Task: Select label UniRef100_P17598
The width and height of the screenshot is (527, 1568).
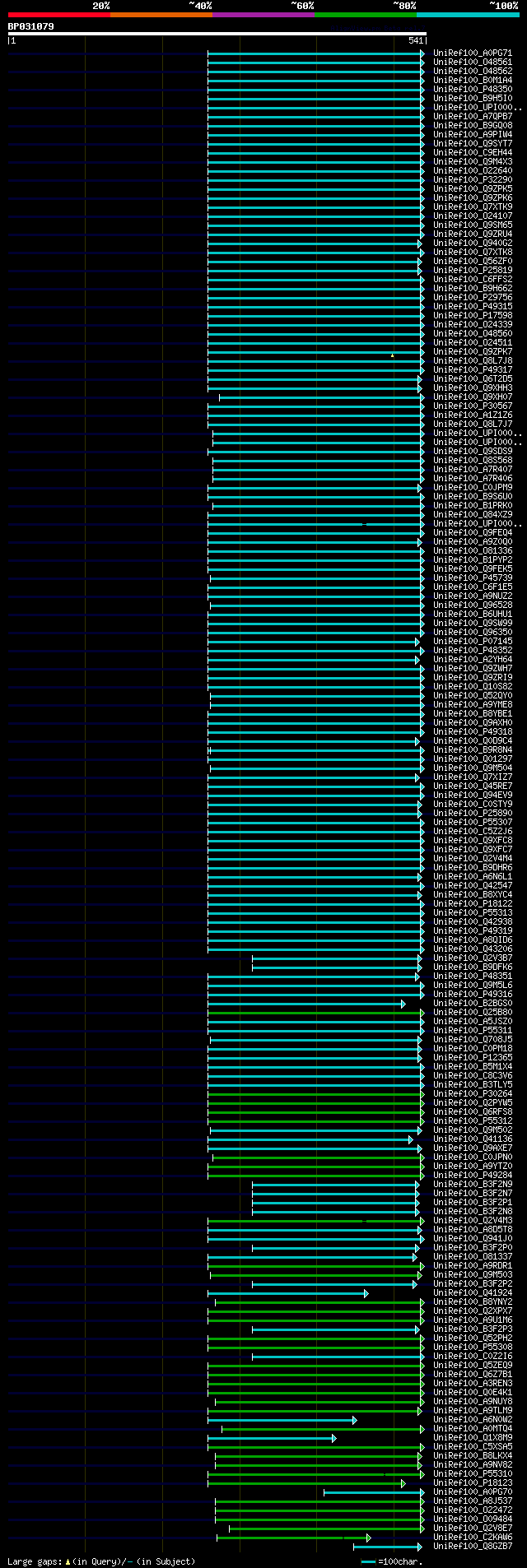Action: 473,316
